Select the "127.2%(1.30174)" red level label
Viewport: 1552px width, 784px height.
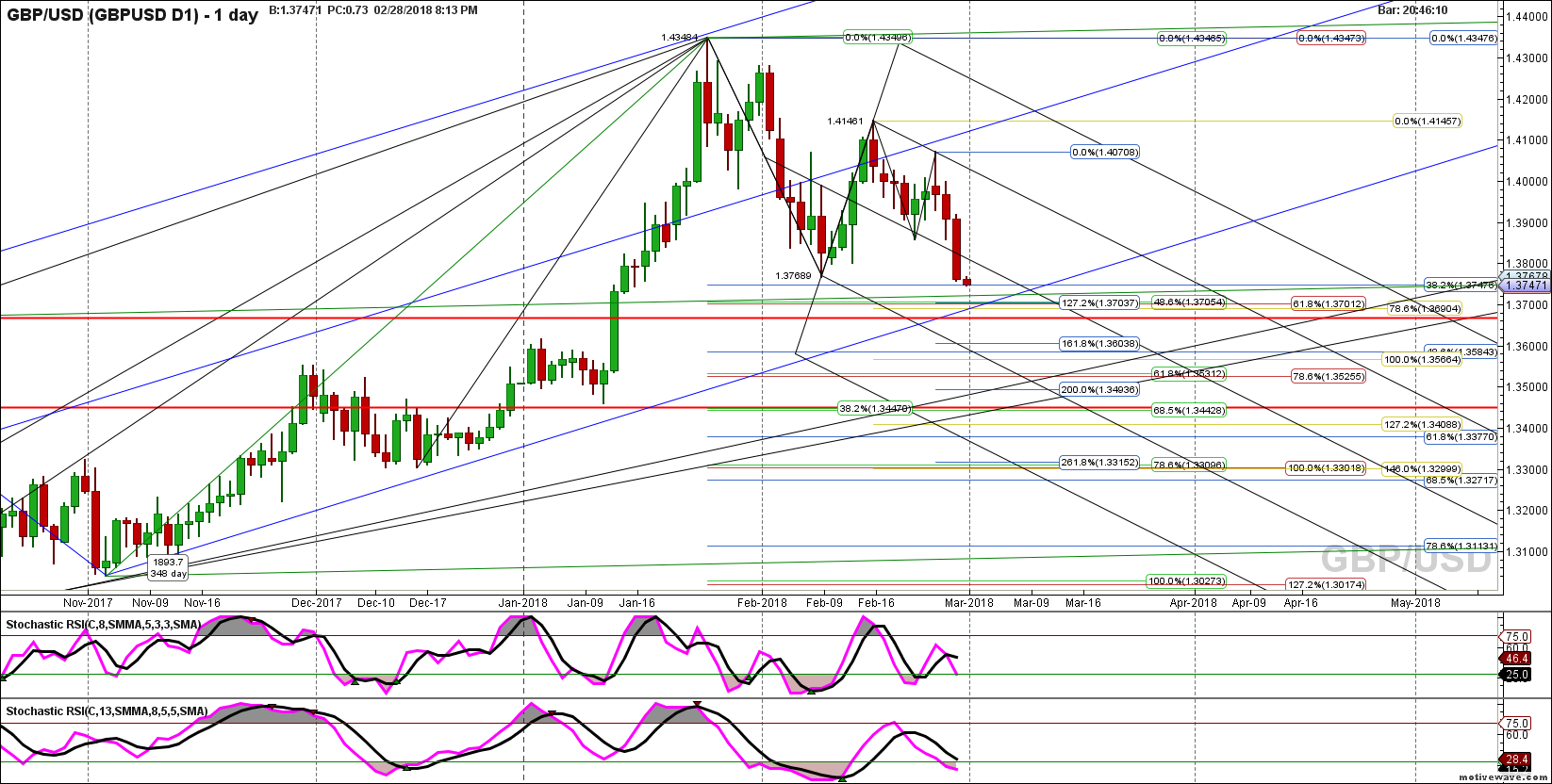pos(1326,584)
